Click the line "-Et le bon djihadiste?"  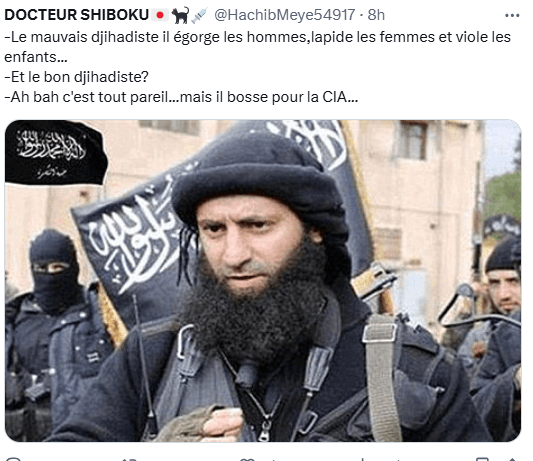(x=76, y=77)
